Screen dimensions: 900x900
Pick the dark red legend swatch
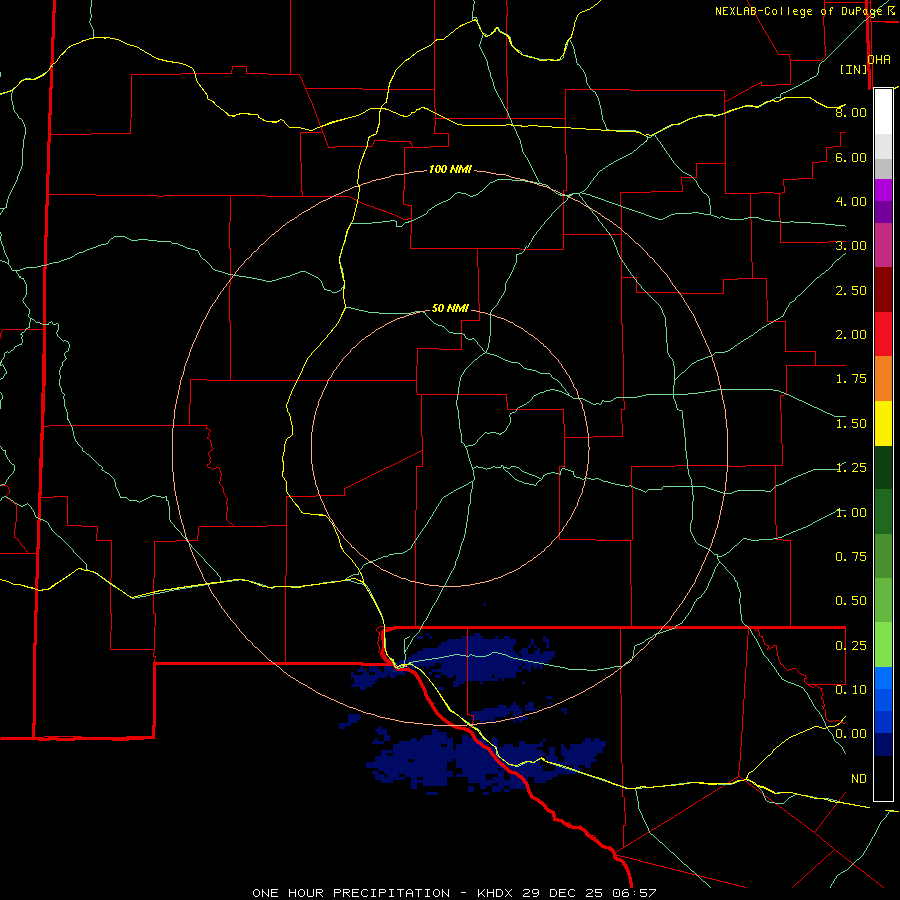tap(883, 290)
